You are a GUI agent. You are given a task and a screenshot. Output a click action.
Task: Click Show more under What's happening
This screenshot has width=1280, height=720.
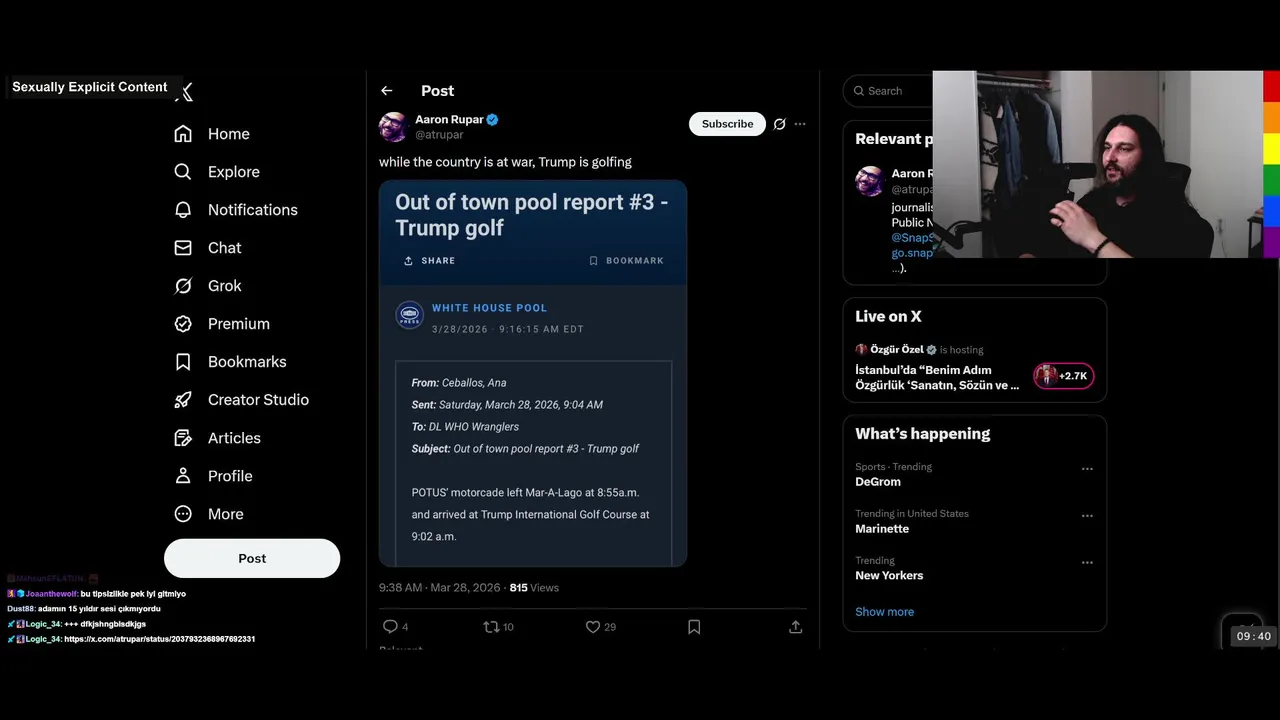click(884, 612)
